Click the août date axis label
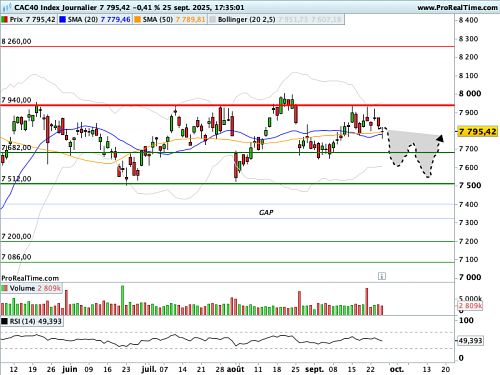The image size is (500, 375). (236, 369)
